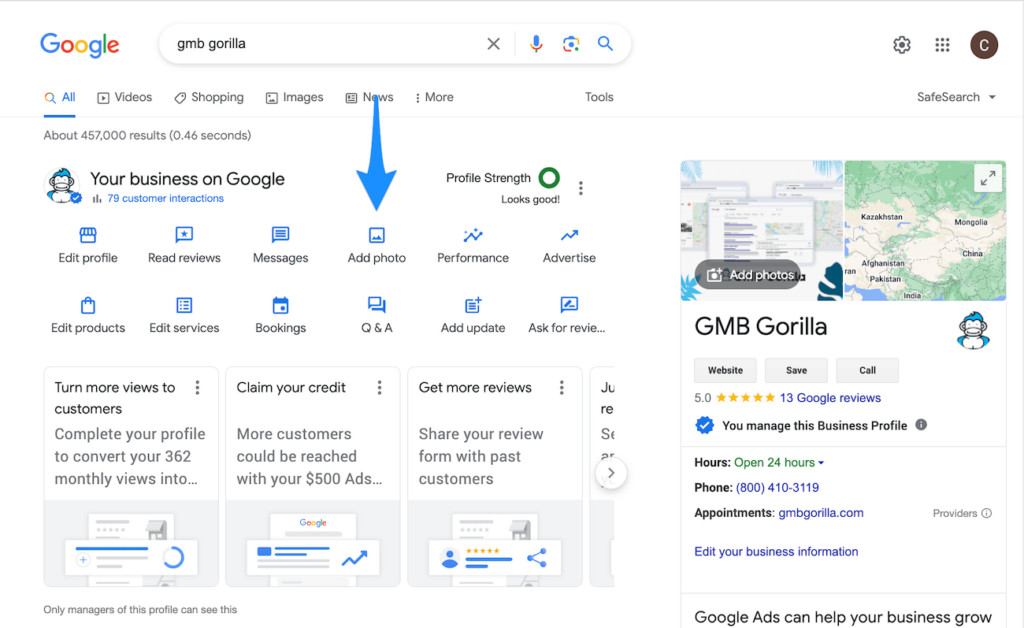Screen dimensions: 1024x628
Task: Expand the Open 24 hours dropdown
Action: 778,462
